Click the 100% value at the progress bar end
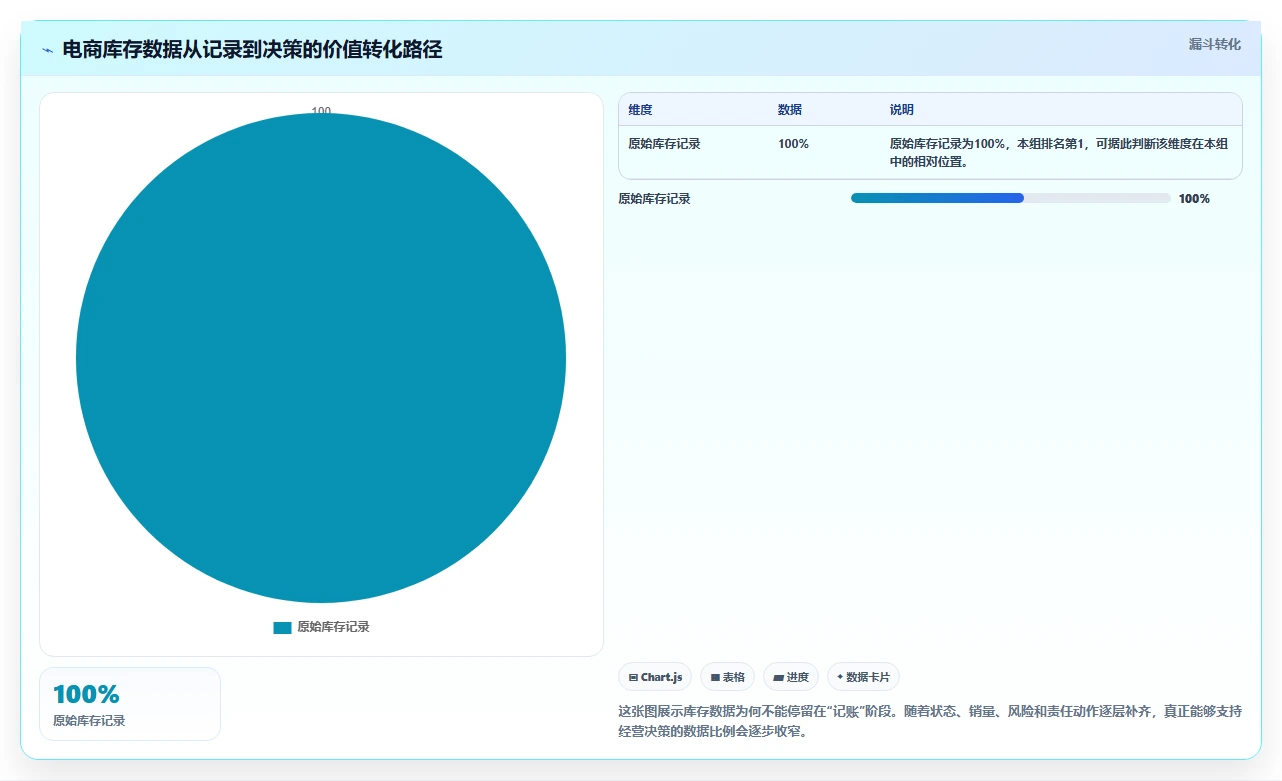 pyautogui.click(x=1194, y=199)
